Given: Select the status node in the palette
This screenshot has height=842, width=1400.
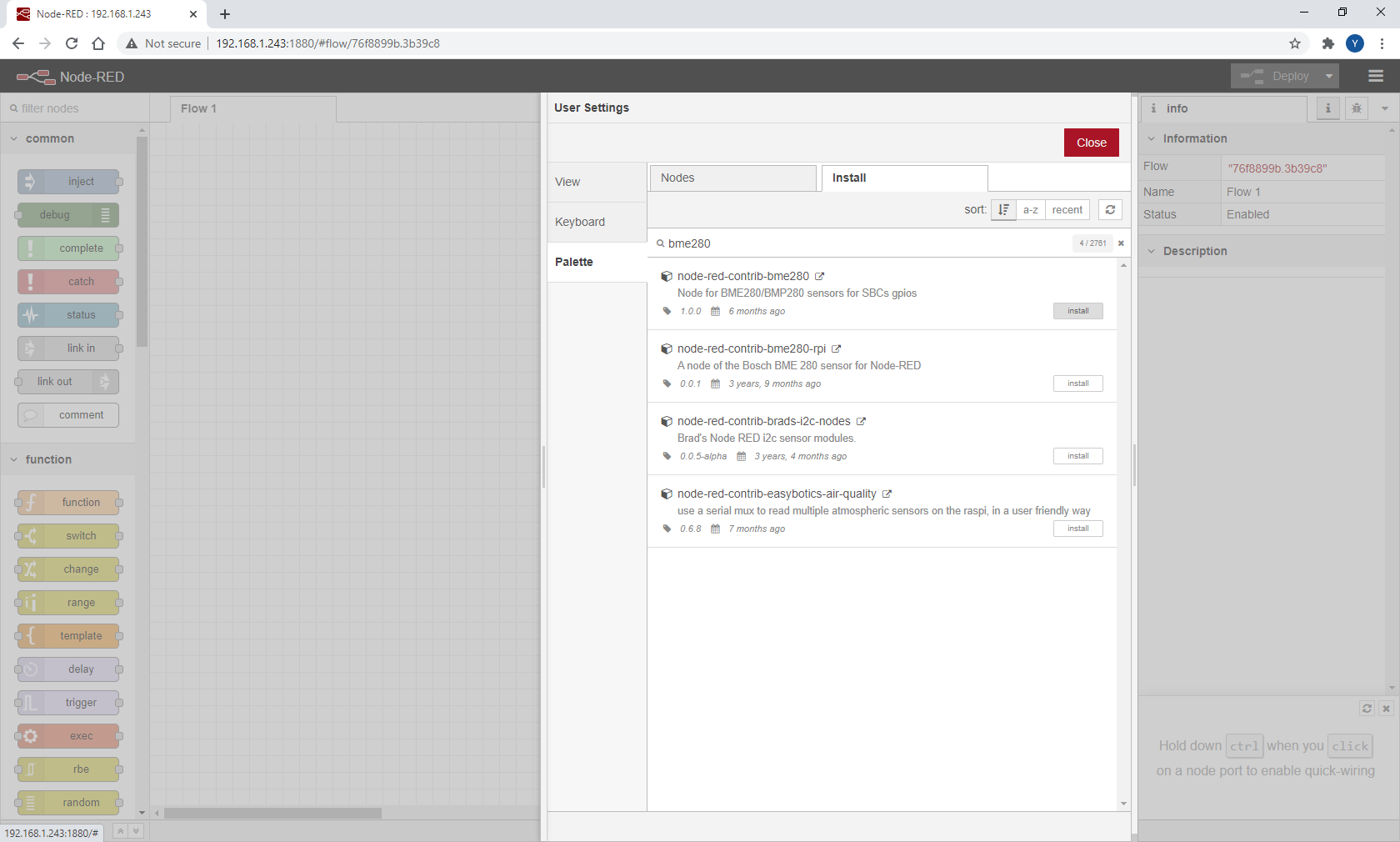Looking at the screenshot, I should 68,315.
